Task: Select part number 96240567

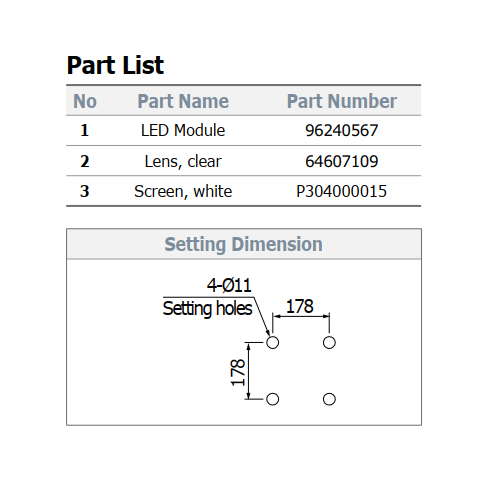Action: click(x=342, y=130)
